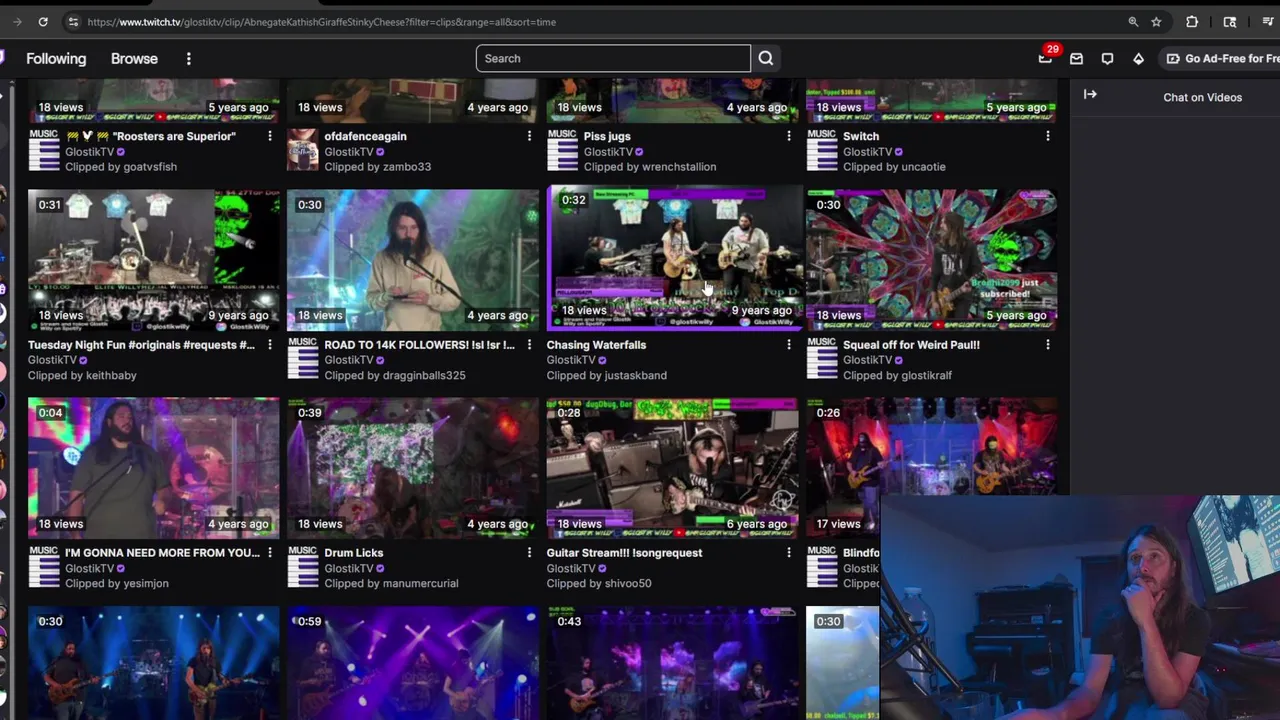Open clipper profile glostikralf

point(926,375)
